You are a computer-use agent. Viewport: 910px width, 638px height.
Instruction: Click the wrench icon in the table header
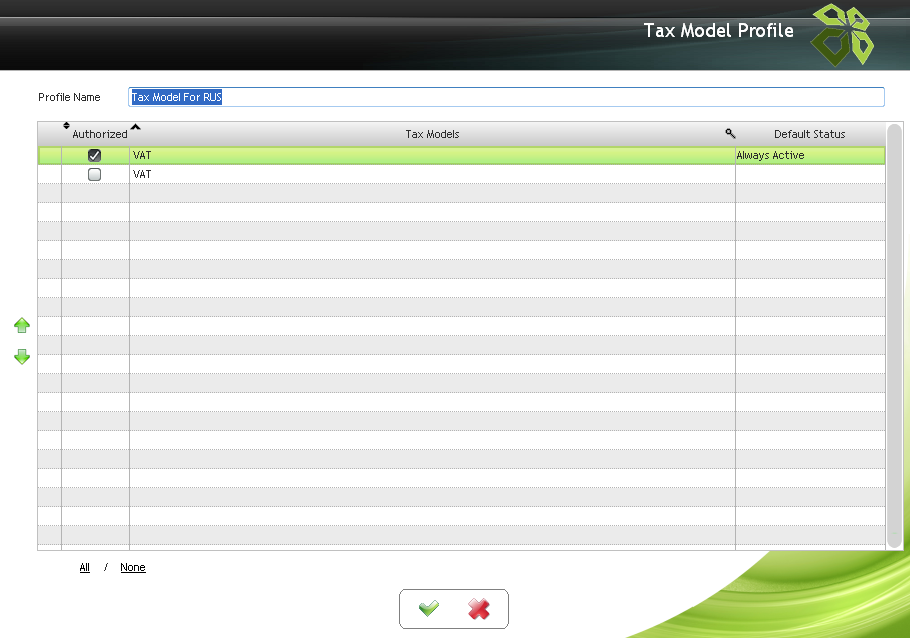[x=730, y=133]
